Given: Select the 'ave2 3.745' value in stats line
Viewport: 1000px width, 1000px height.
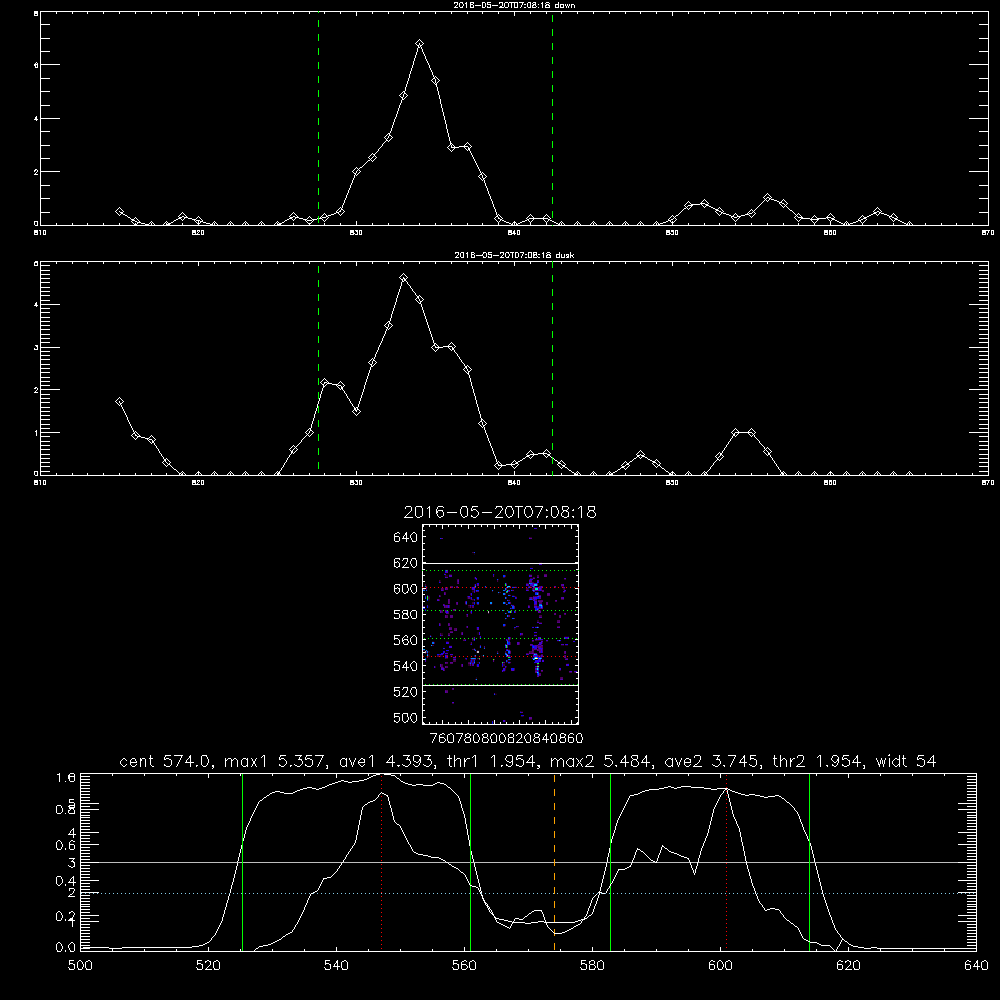Looking at the screenshot, I should coord(711,761).
